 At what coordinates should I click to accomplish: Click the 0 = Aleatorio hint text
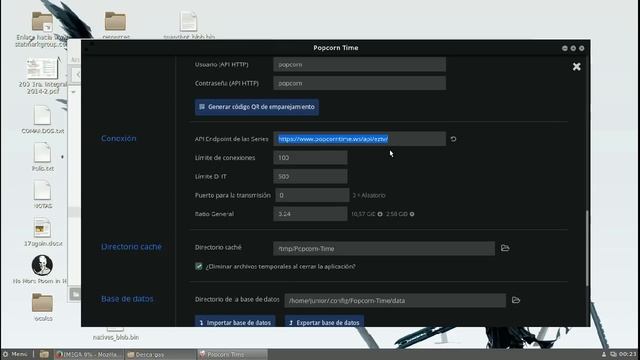[369, 196]
